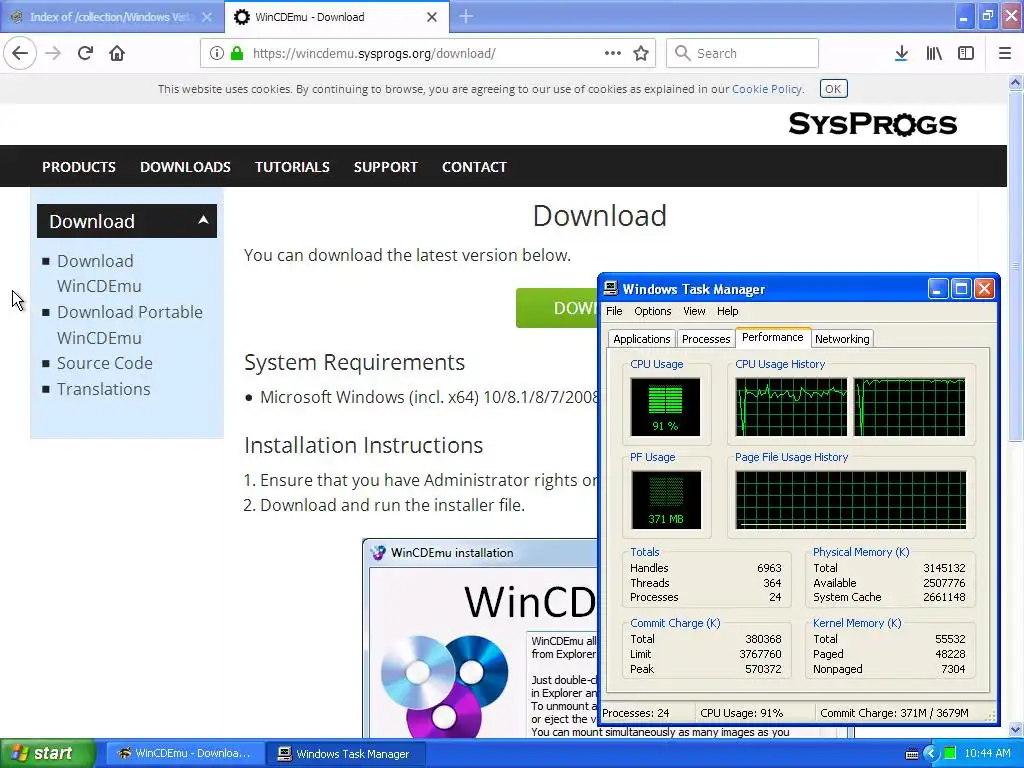This screenshot has width=1024, height=768.
Task: Open the Library icon in toolbar
Action: pos(934,54)
